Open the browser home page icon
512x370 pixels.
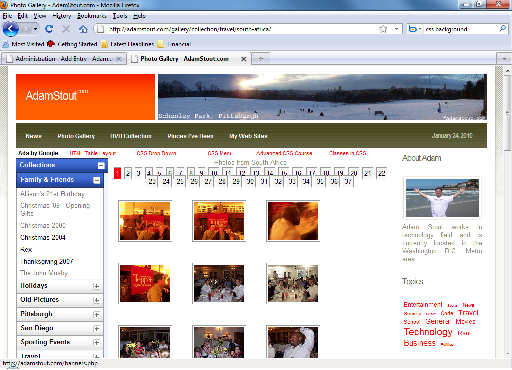coord(83,29)
